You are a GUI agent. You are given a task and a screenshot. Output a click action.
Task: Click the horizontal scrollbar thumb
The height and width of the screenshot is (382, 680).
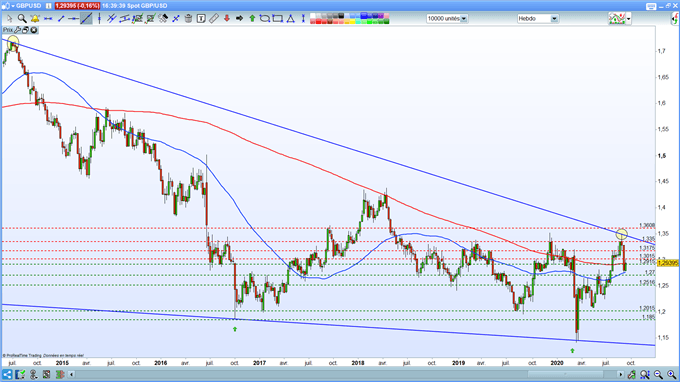(x=566, y=374)
